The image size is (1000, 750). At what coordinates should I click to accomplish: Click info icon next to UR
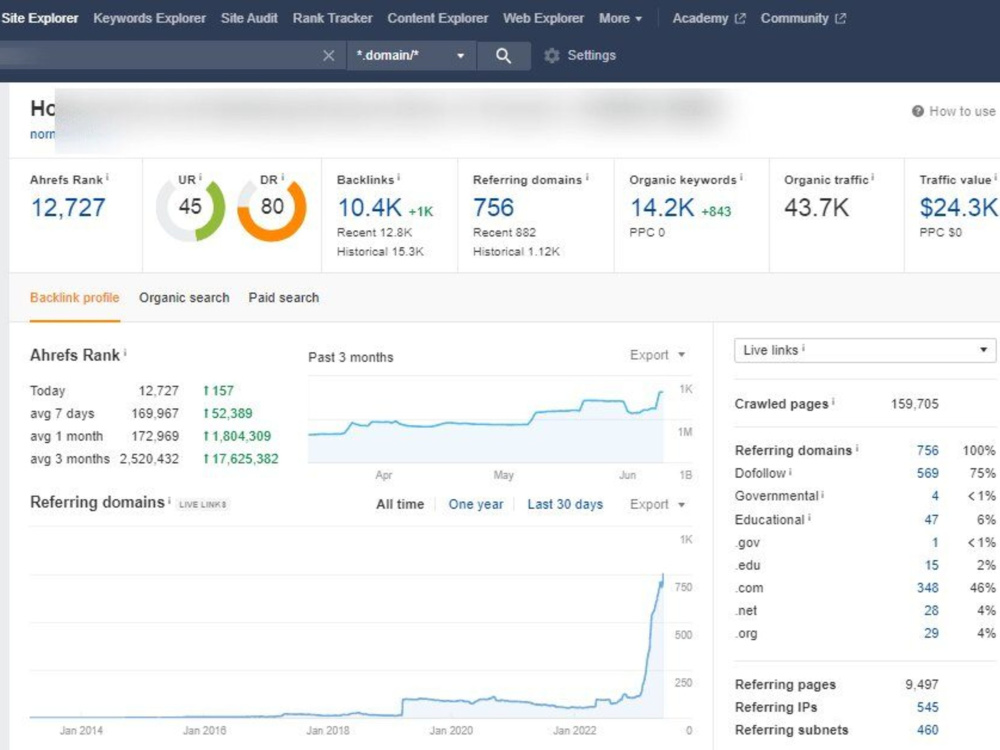point(200,177)
